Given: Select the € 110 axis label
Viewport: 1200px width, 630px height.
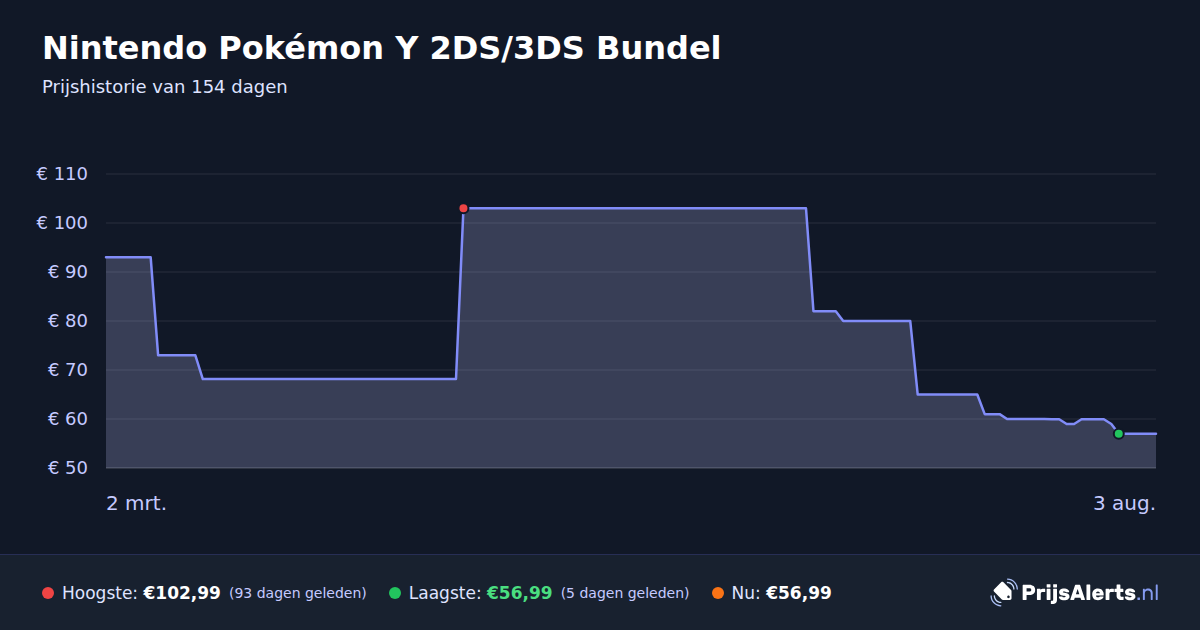Looking at the screenshot, I should click(x=62, y=174).
